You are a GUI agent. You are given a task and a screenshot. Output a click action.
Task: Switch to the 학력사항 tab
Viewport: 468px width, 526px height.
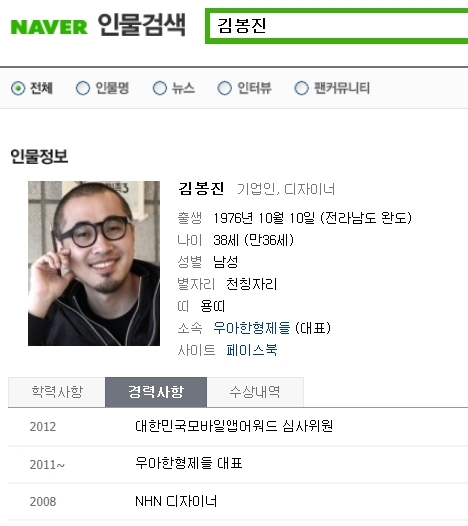pos(57,392)
